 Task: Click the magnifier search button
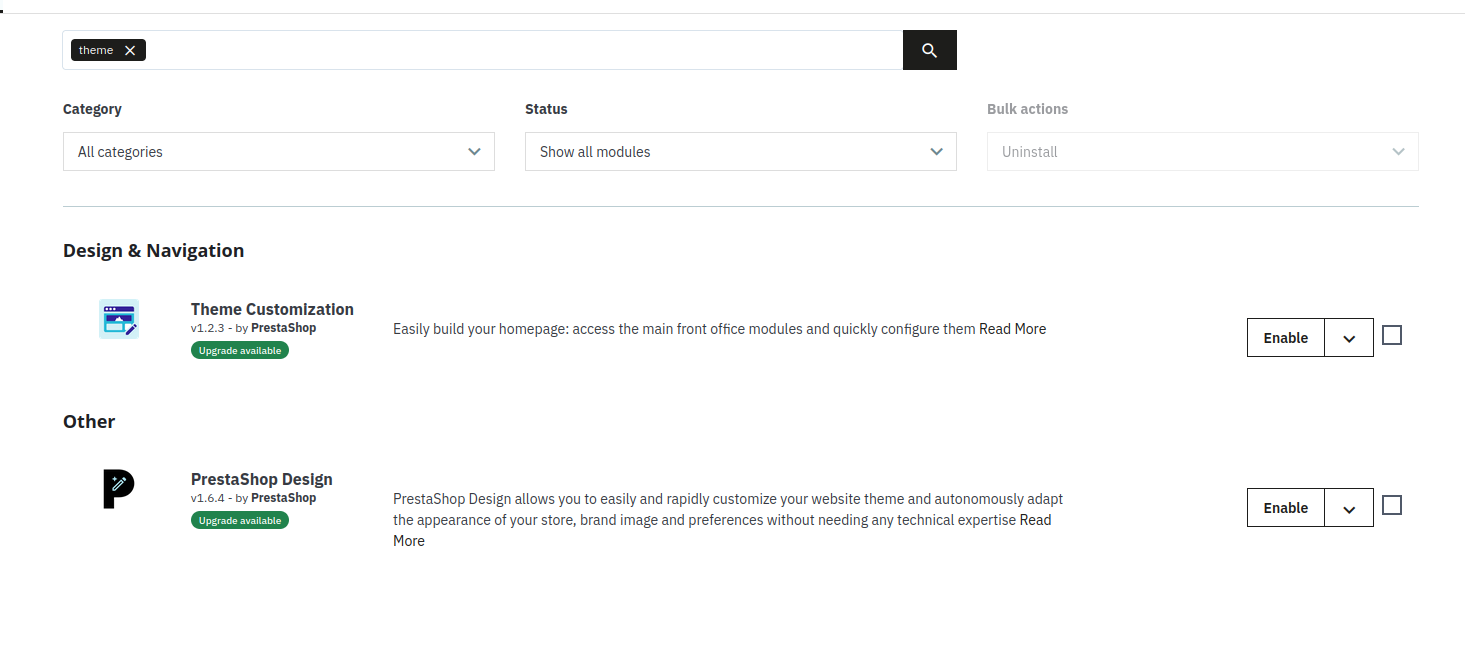(x=929, y=50)
